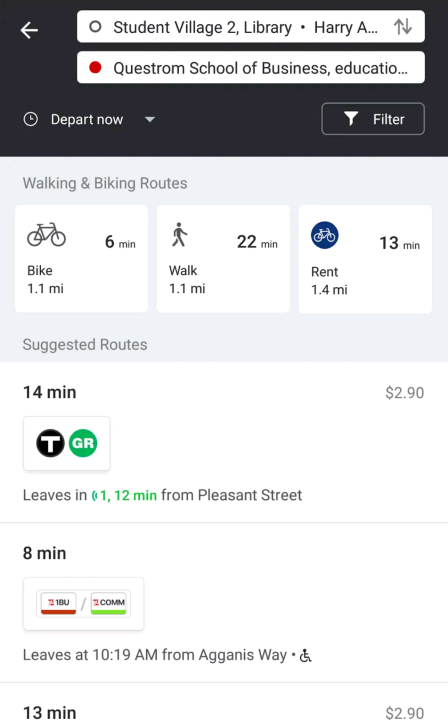Swap origin and destination with arrows icon
Screen dimensions: 448x720
pos(403,27)
